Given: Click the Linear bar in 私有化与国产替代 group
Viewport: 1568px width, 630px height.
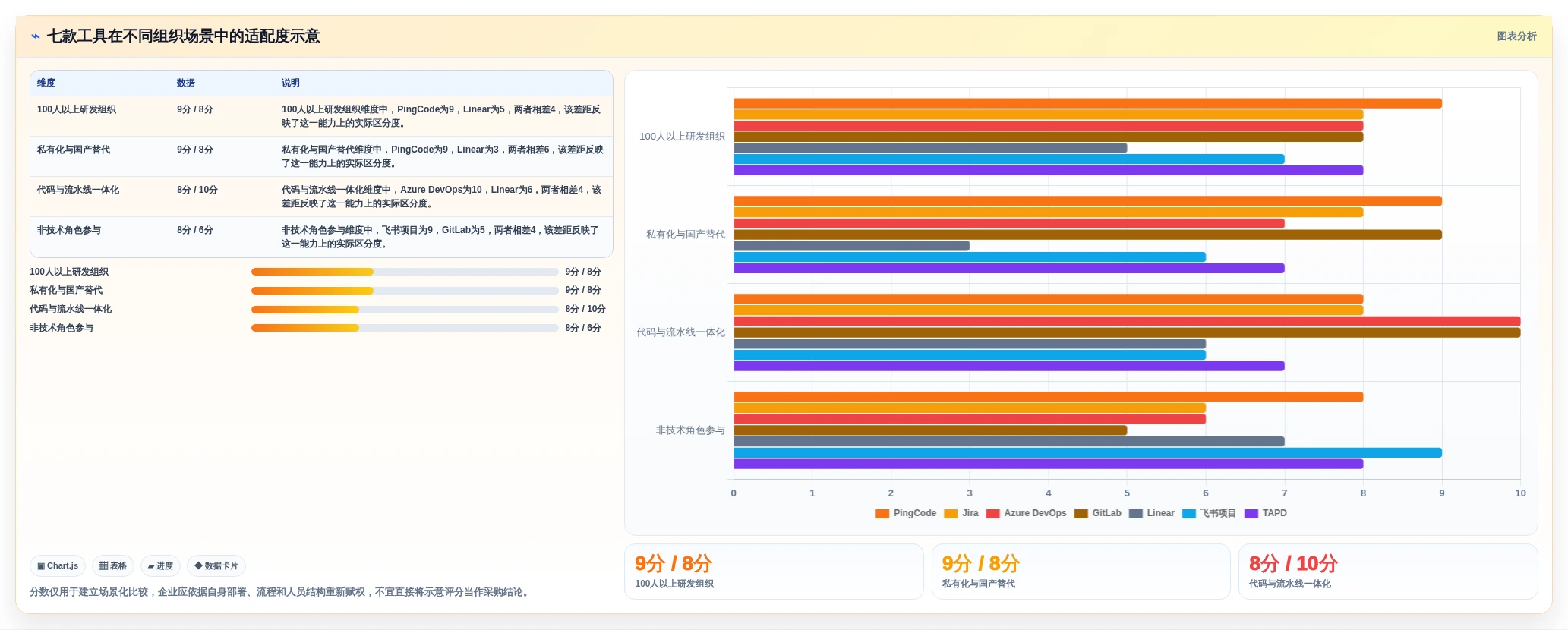Looking at the screenshot, I should [x=851, y=246].
